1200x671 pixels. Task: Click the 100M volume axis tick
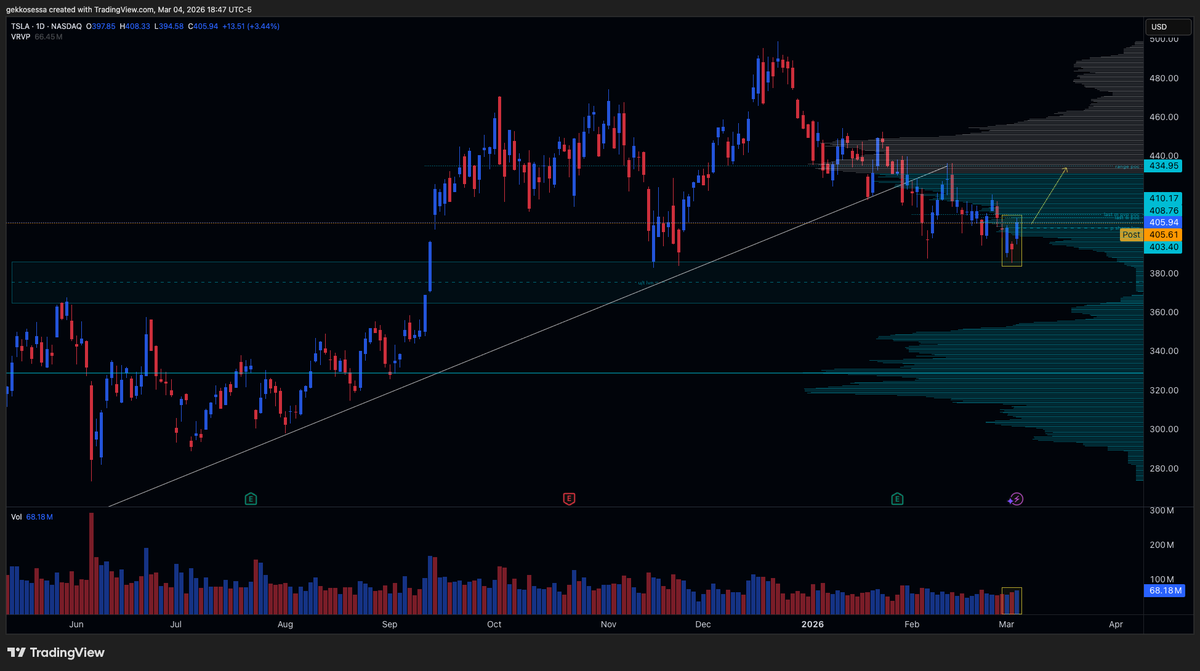pyautogui.click(x=1160, y=579)
